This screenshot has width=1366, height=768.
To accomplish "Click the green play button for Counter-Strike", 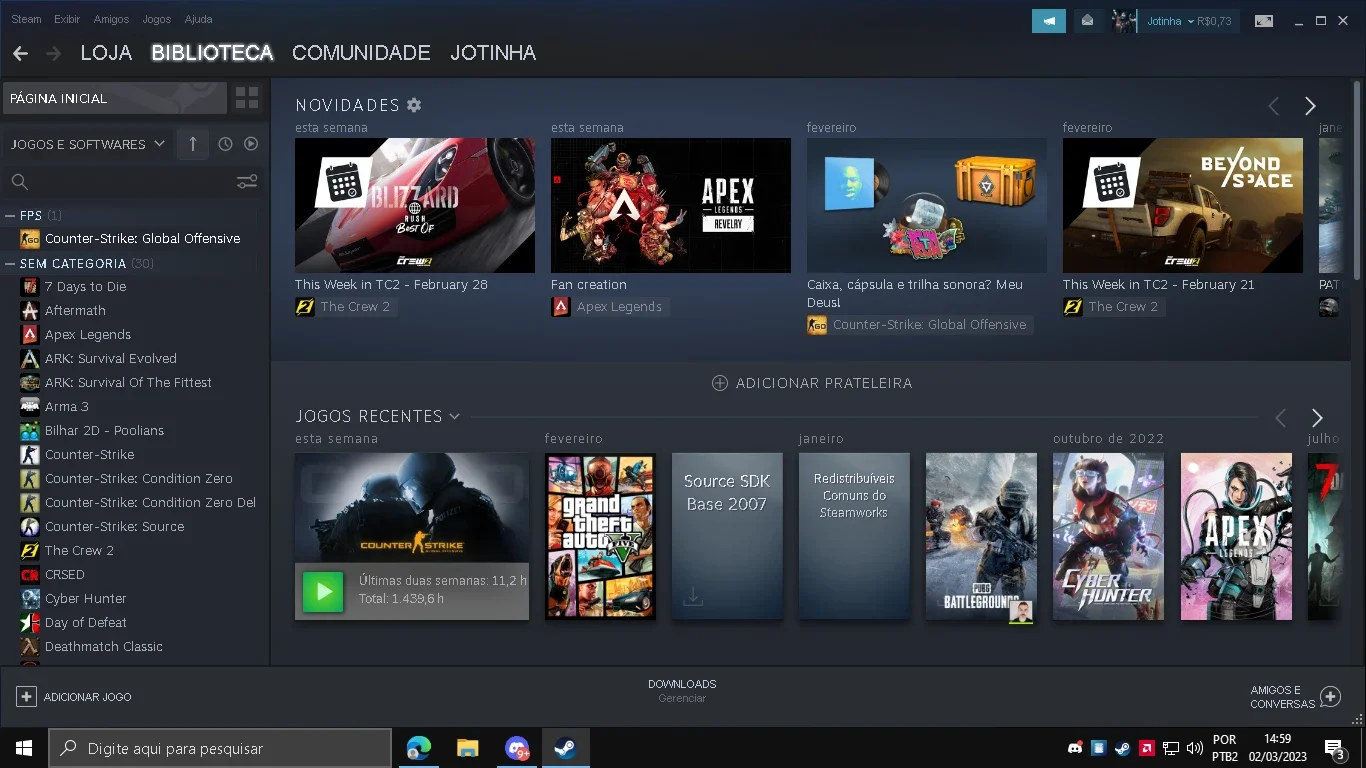I will tap(323, 591).
